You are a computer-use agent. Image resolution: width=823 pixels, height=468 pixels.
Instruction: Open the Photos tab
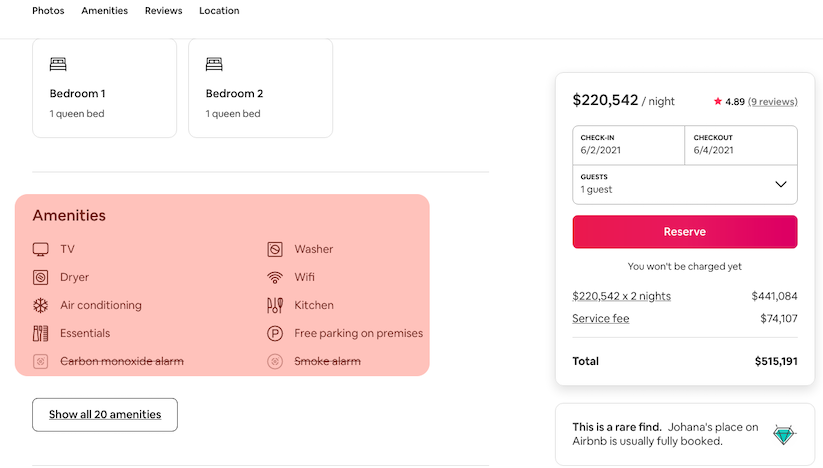tap(48, 10)
